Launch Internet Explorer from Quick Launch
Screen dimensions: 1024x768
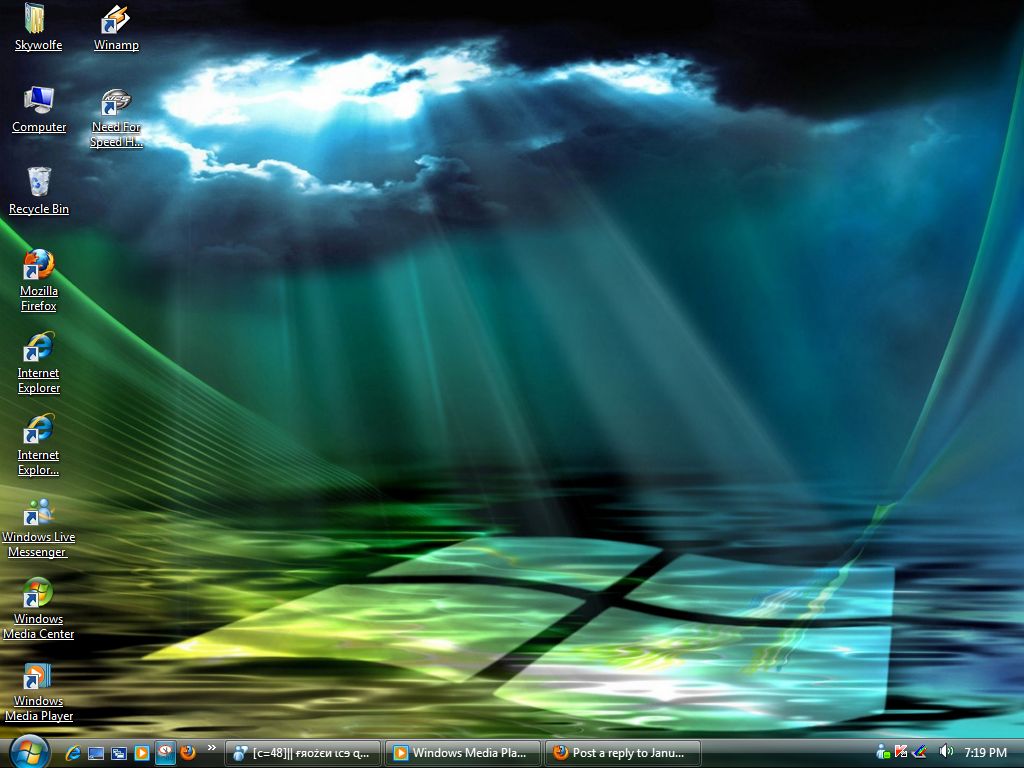(73, 753)
